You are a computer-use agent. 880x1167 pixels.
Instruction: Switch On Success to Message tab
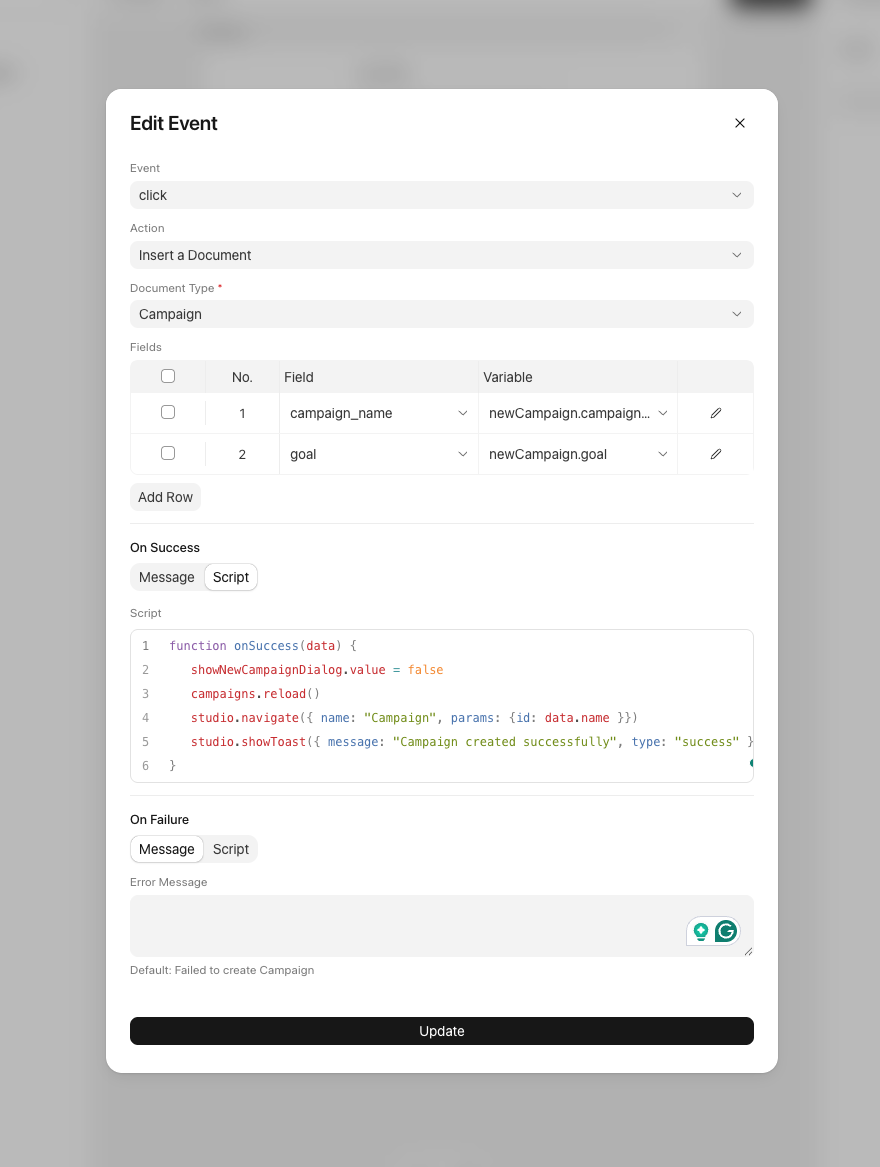[167, 577]
